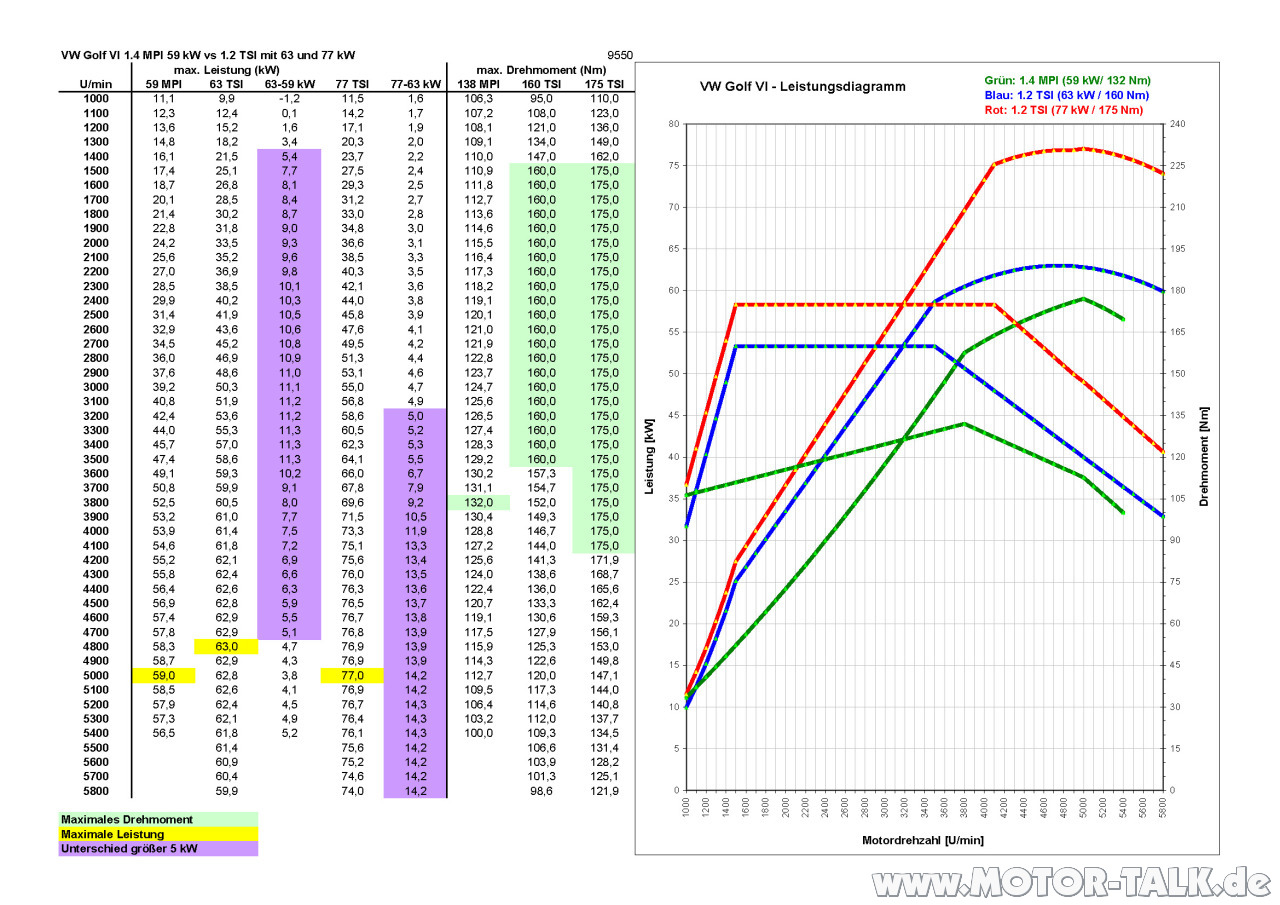The width and height of the screenshot is (1280, 905).
Task: Click the purple 'Unterschied größer 5 kW' legend cell
Action: (x=158, y=849)
